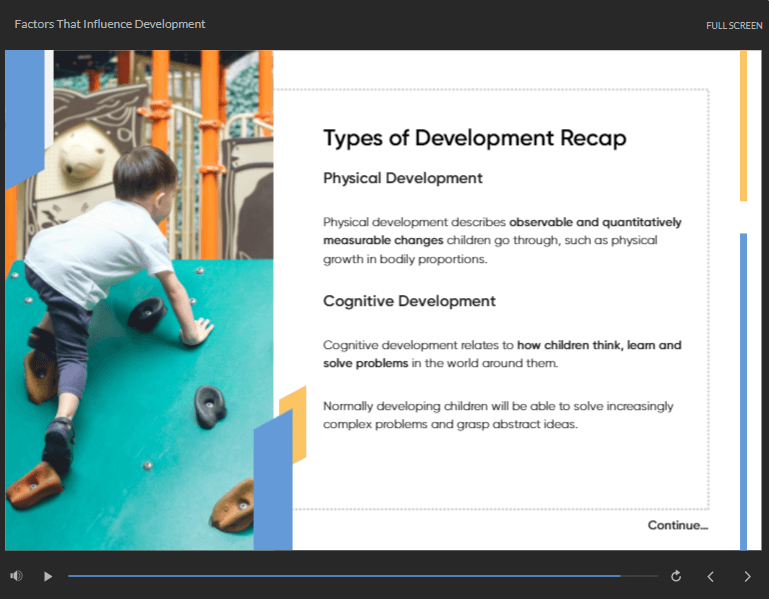Image resolution: width=769 pixels, height=599 pixels.
Task: Click the Continue... link
Action: pos(678,525)
